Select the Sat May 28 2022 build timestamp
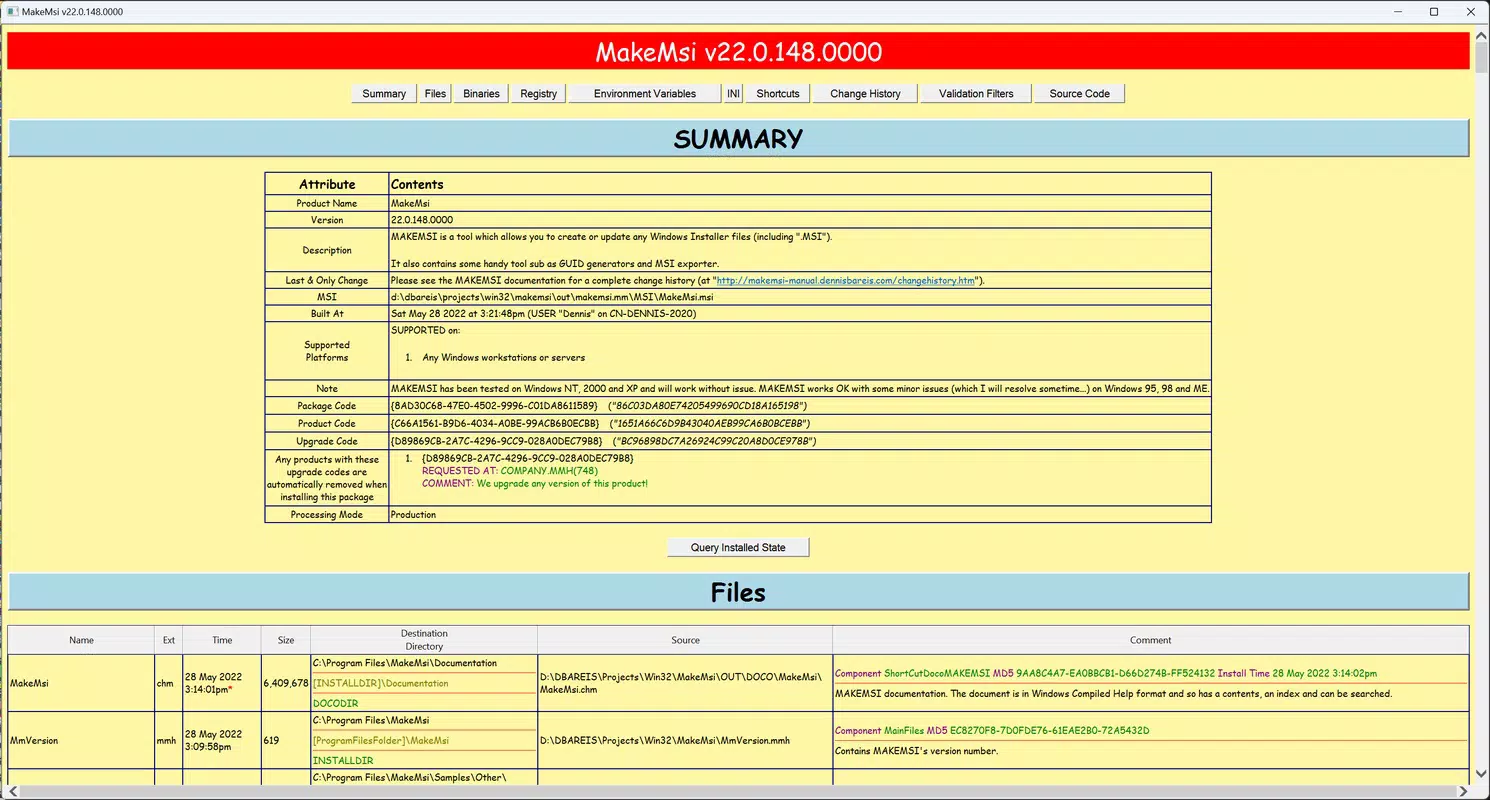This screenshot has width=1490, height=800. pyautogui.click(x=543, y=314)
